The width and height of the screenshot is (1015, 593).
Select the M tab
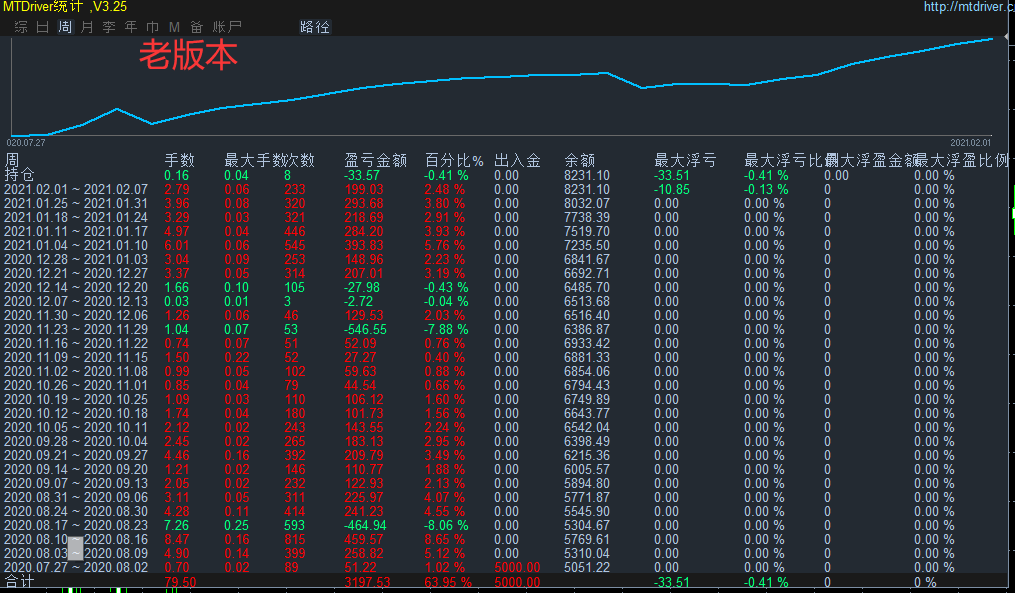coord(174,27)
